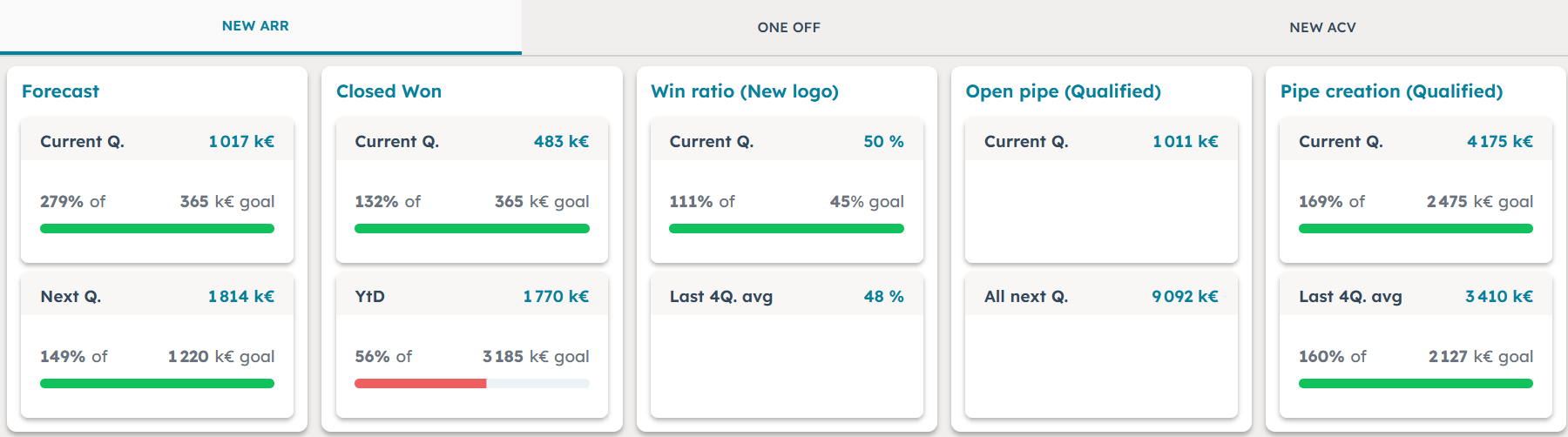Viewport: 1568px width, 437px height.
Task: Open the Closed Won panel title
Action: [389, 91]
